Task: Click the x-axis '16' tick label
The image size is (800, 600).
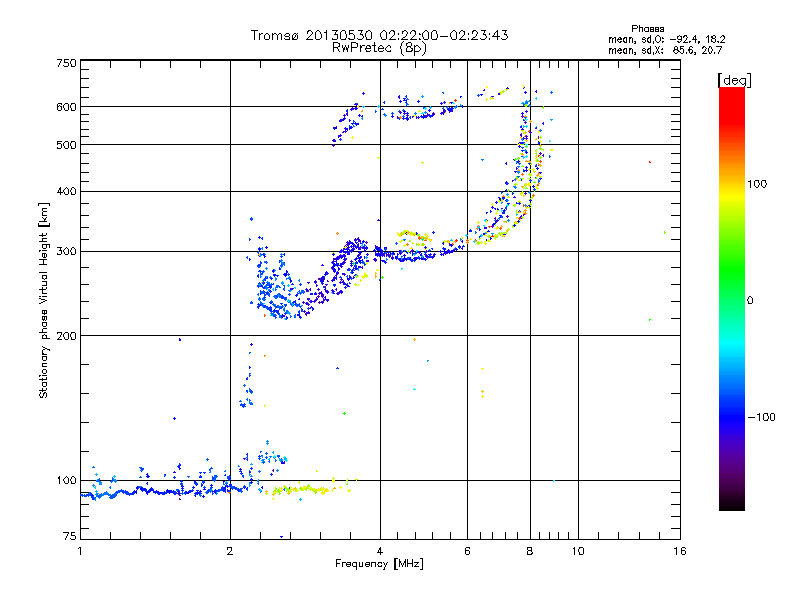Action: pos(680,551)
